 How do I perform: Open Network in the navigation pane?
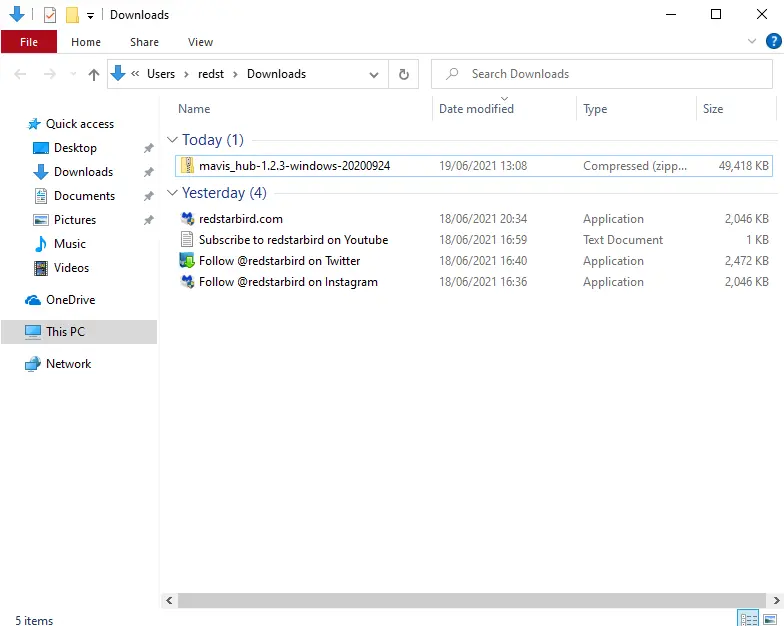(68, 364)
